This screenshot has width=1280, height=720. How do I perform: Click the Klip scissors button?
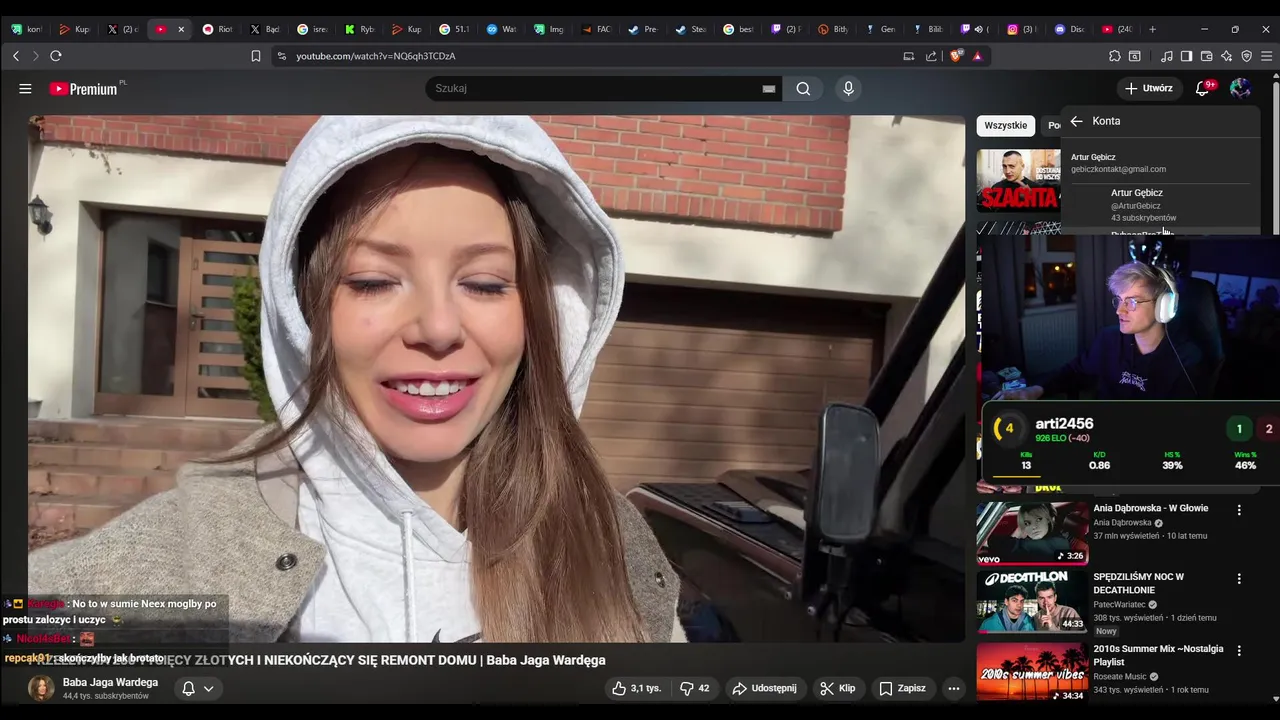pos(838,688)
